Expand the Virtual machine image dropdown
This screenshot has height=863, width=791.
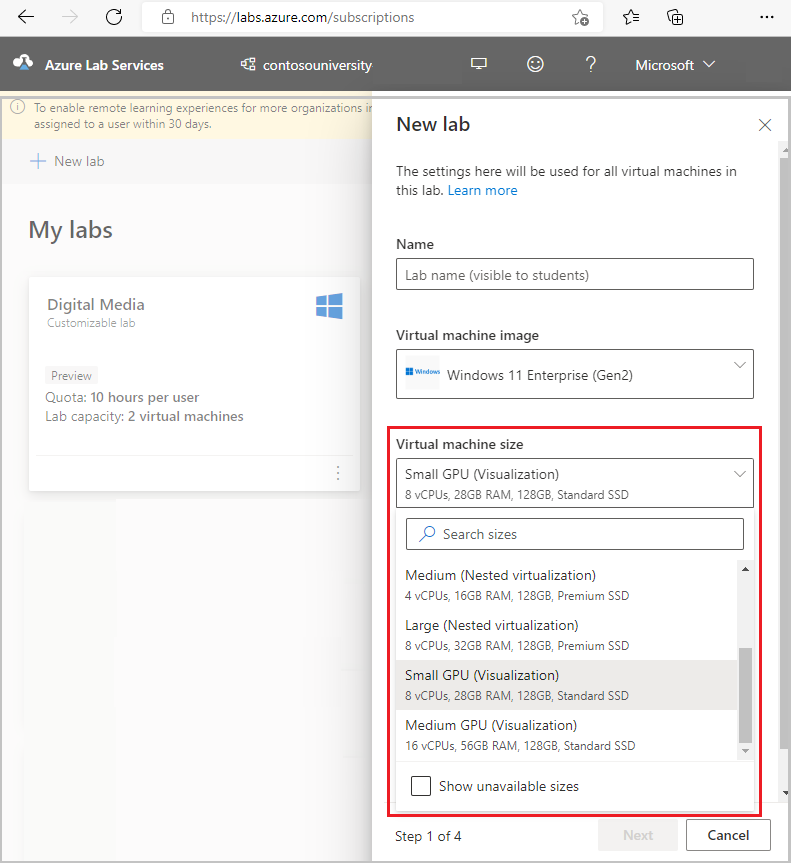[575, 374]
